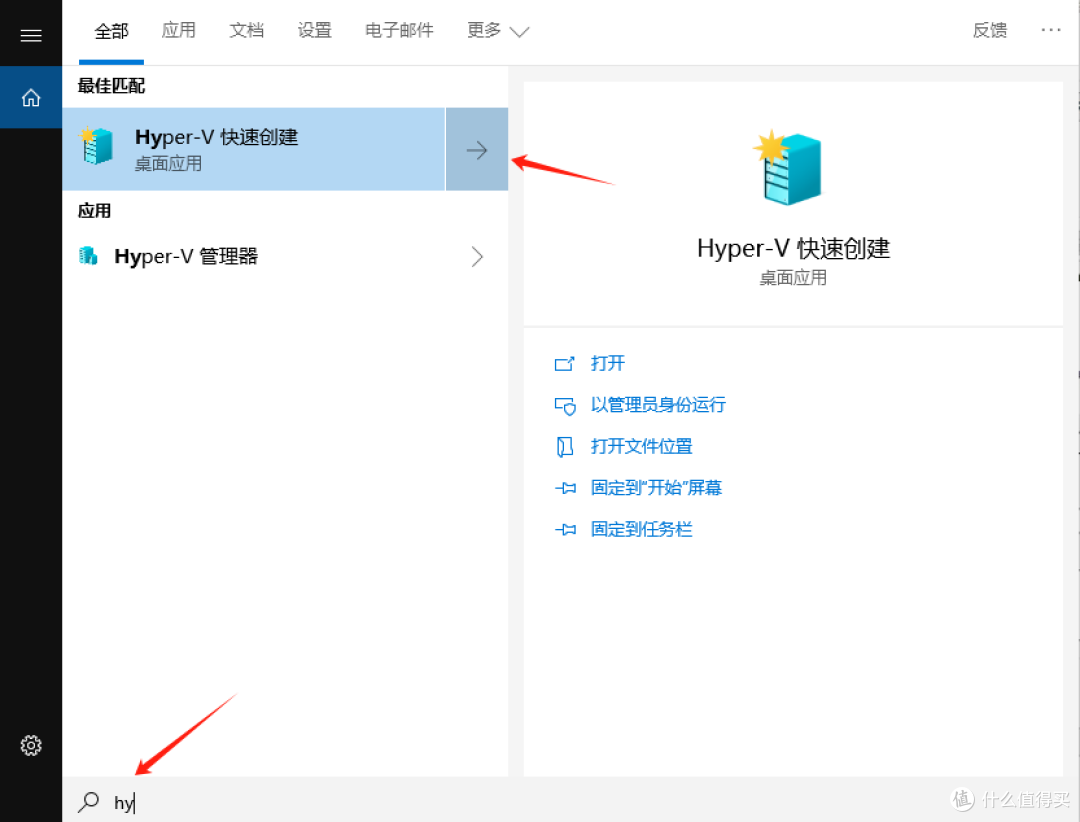Click the 反馈 feedback button
This screenshot has width=1080, height=822.
(990, 30)
